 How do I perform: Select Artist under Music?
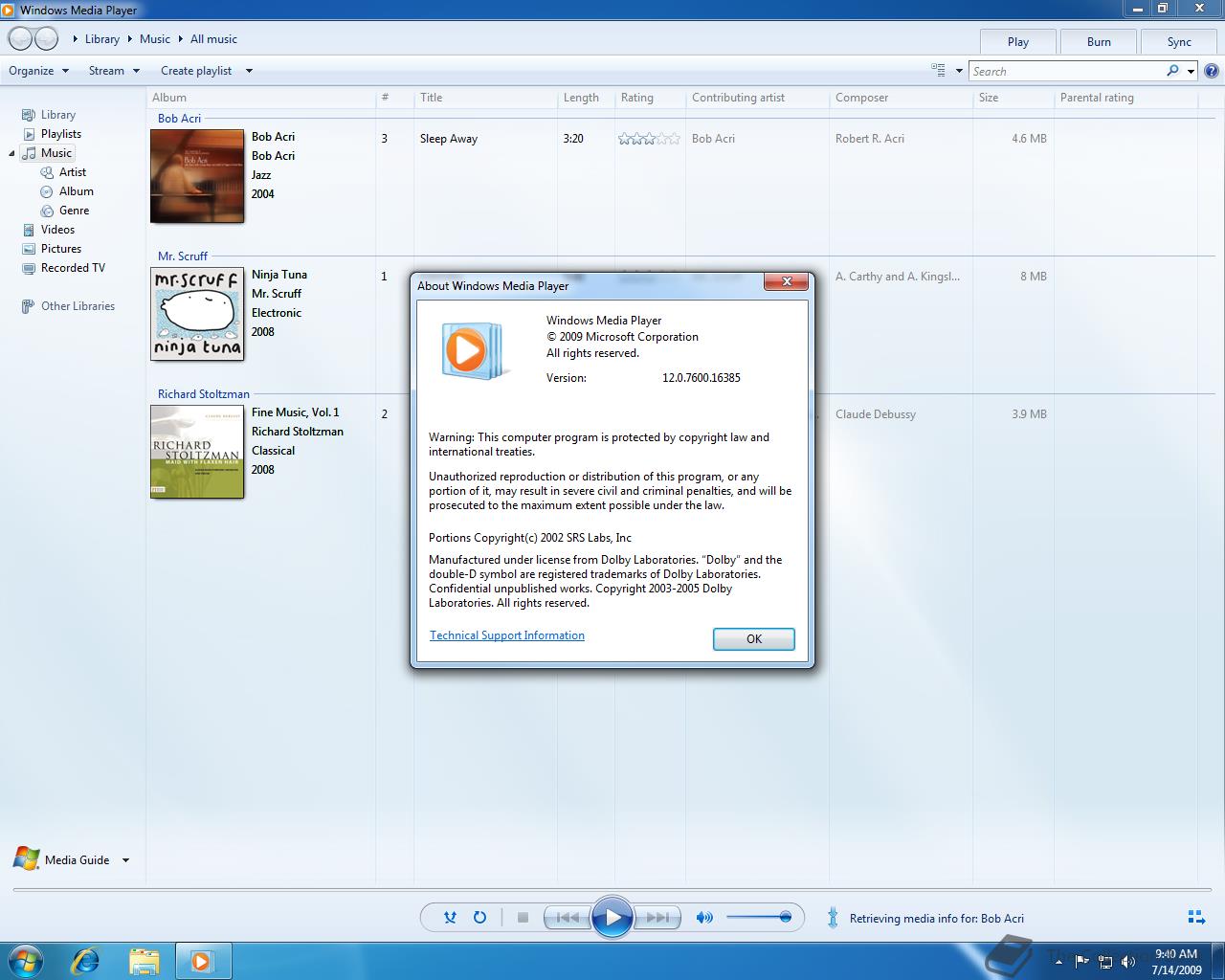tap(72, 172)
